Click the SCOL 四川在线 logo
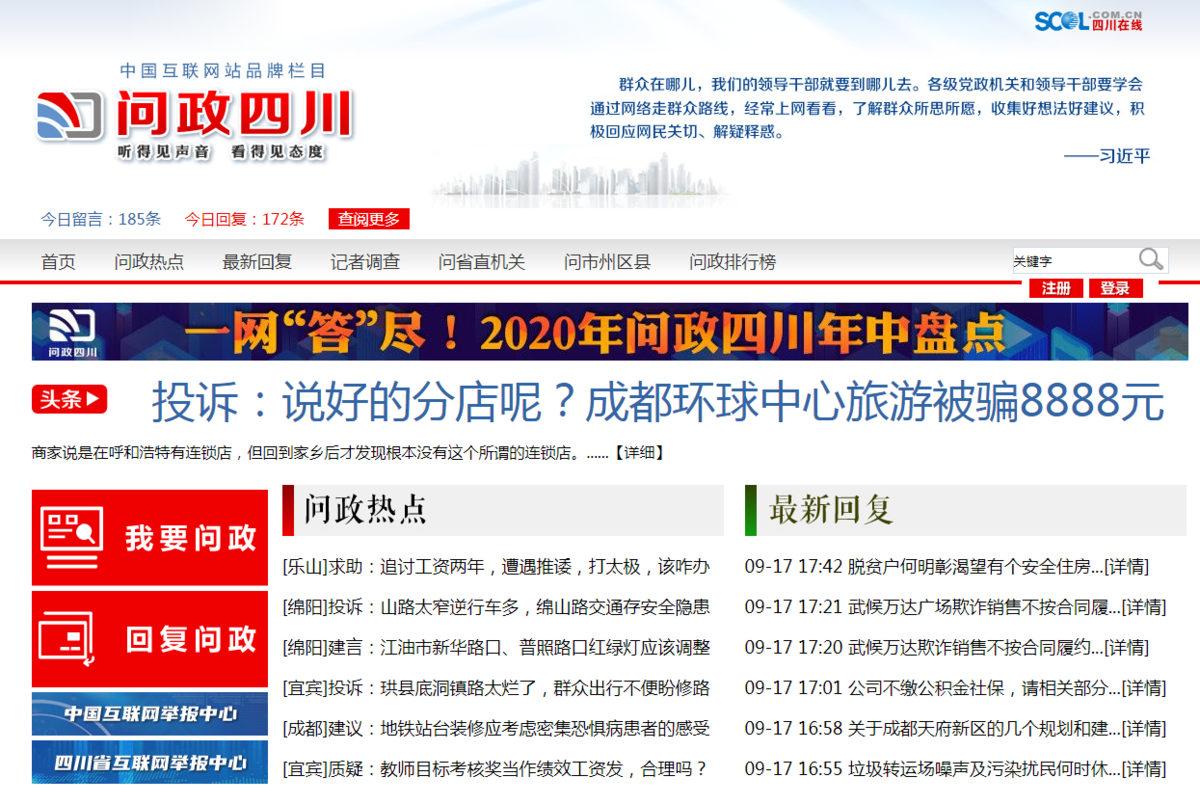The width and height of the screenshot is (1200, 804). (x=1088, y=22)
